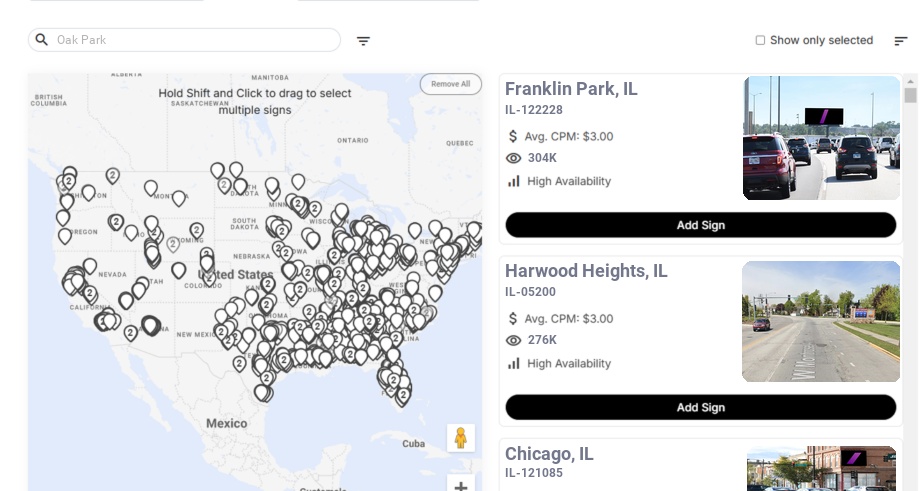Zoom in the map with plus button
This screenshot has height=491, width=920.
click(461, 486)
